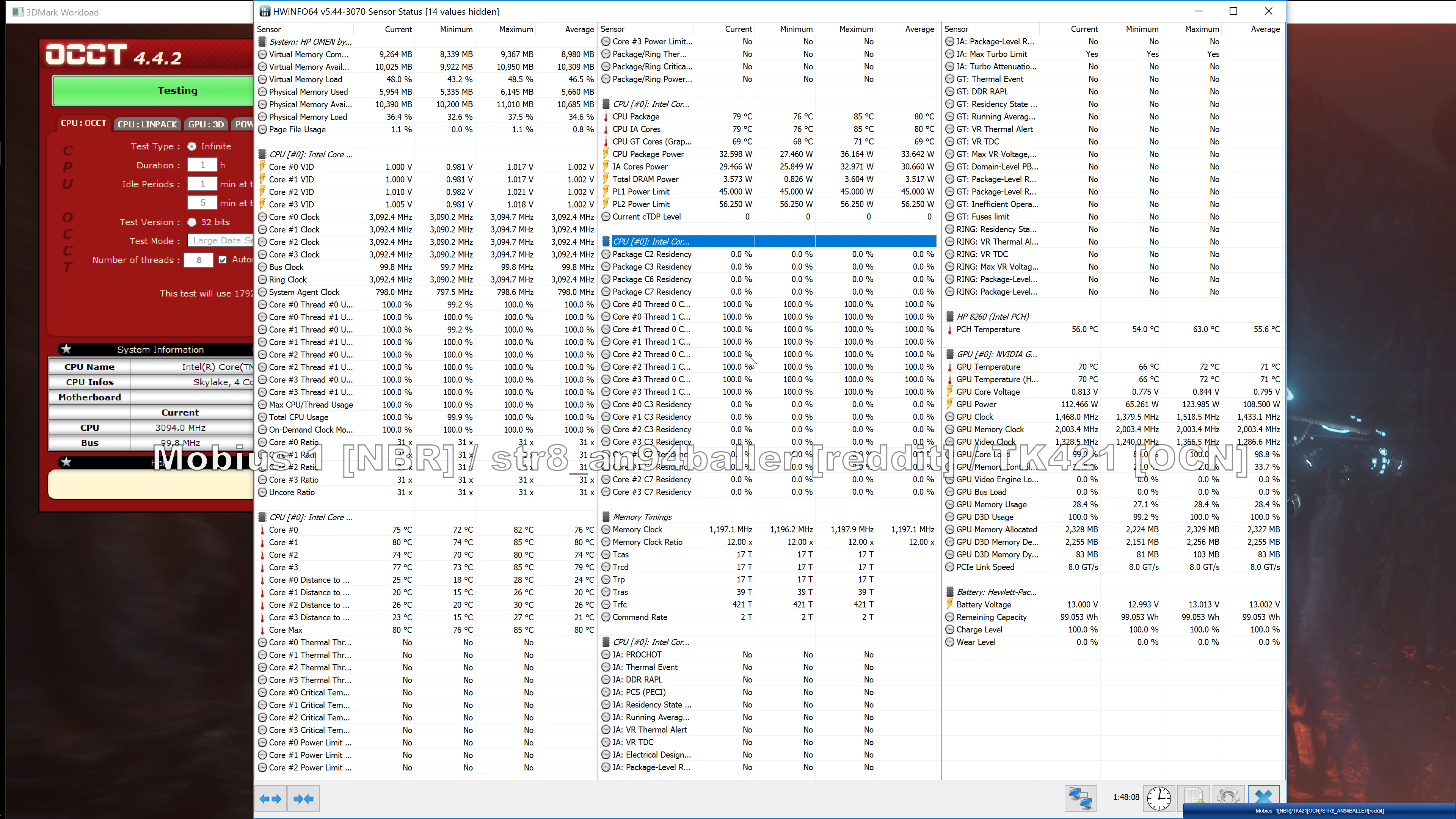Click the Idle Periods field showing 5
Viewport: 1456px width, 819px height.
point(202,203)
